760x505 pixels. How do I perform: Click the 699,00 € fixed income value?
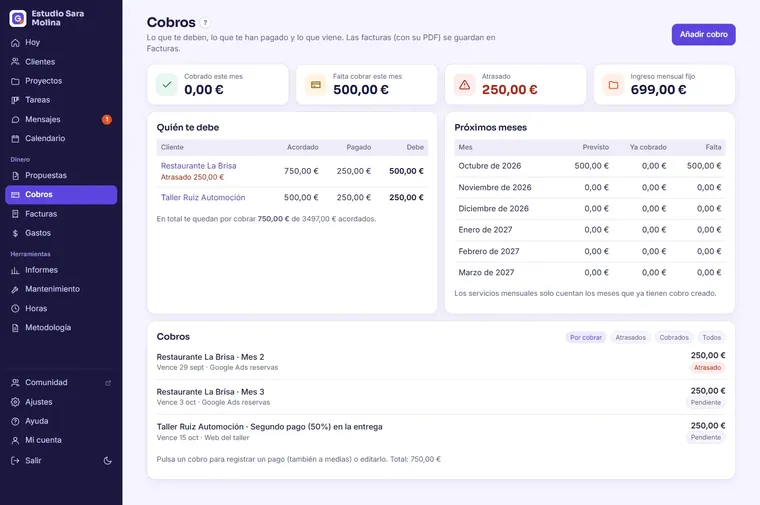pyautogui.click(x=658, y=90)
